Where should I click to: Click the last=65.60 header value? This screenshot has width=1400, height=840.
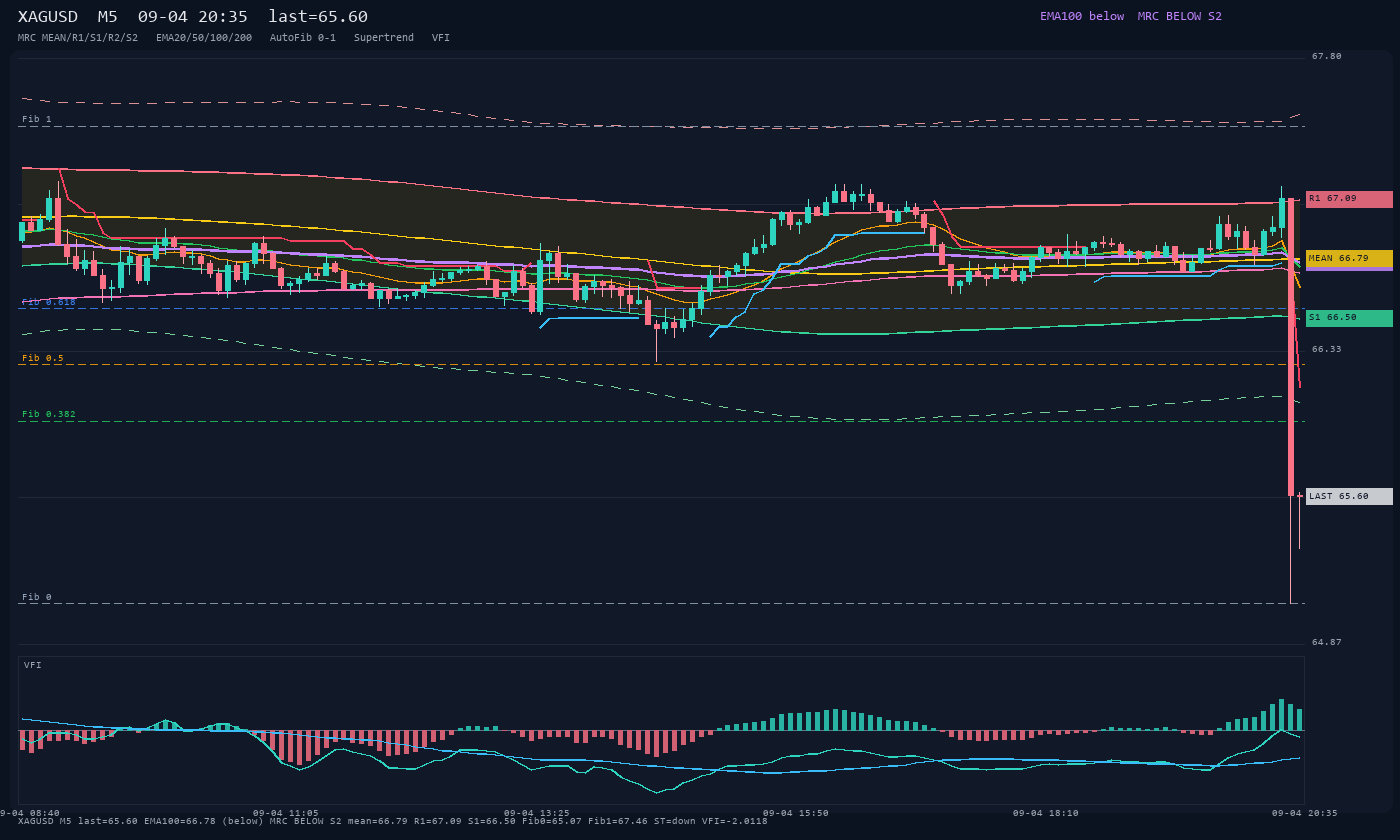[x=318, y=17]
